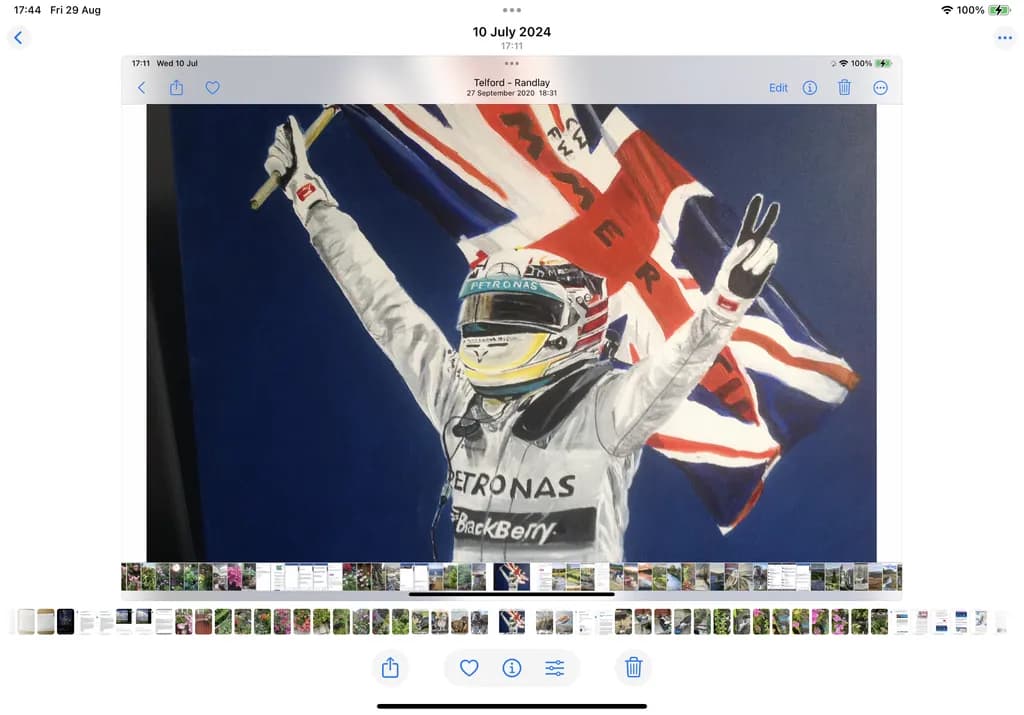Show photo info from the bottom toolbar
This screenshot has width=1024, height=715.
tap(511, 667)
